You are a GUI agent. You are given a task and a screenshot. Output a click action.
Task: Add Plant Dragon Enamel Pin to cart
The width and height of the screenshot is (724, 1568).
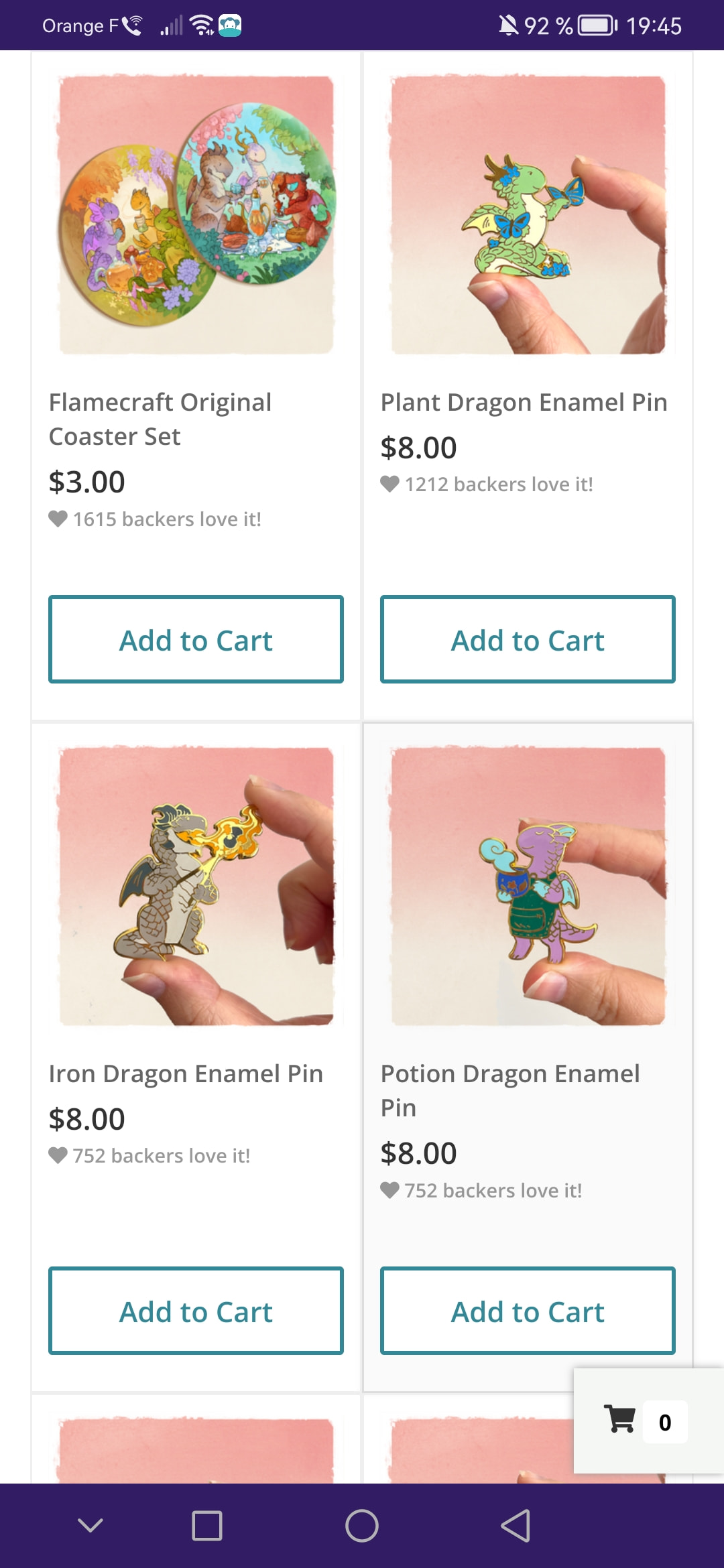528,639
